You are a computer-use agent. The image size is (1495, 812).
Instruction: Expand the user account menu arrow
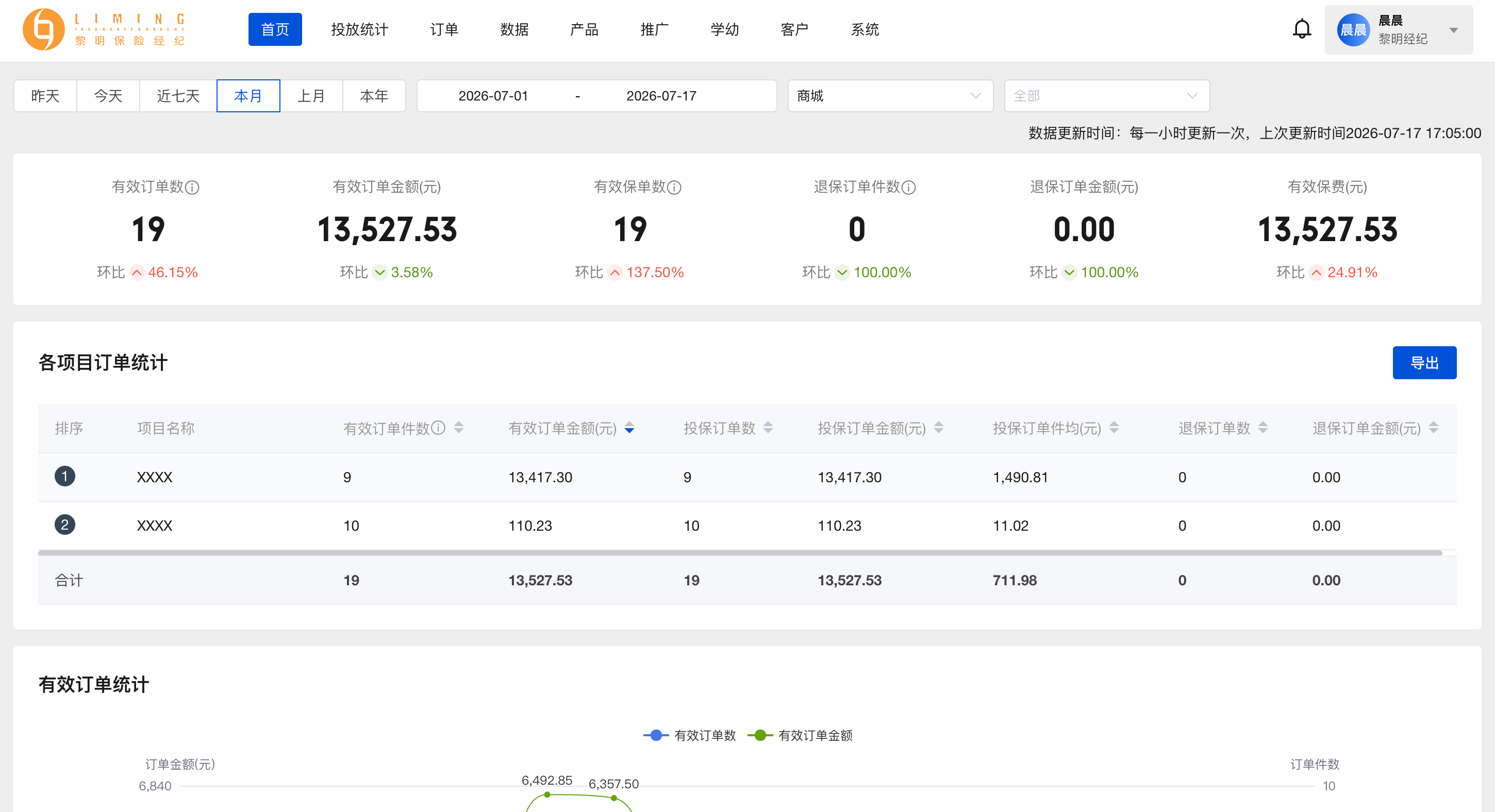click(x=1453, y=30)
